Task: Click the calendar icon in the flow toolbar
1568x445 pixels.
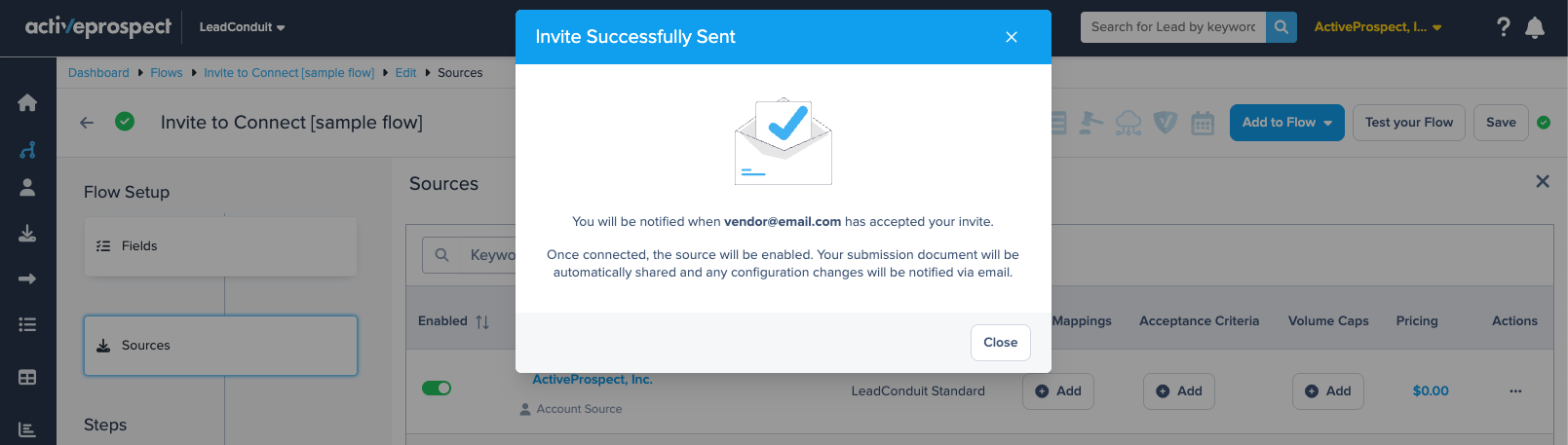Action: pos(1203,123)
